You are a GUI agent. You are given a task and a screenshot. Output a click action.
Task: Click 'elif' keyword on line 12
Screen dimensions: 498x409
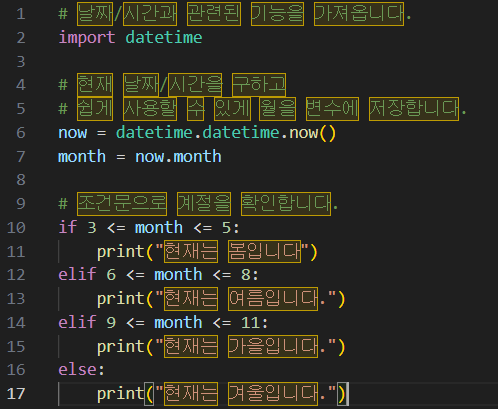click(x=77, y=275)
